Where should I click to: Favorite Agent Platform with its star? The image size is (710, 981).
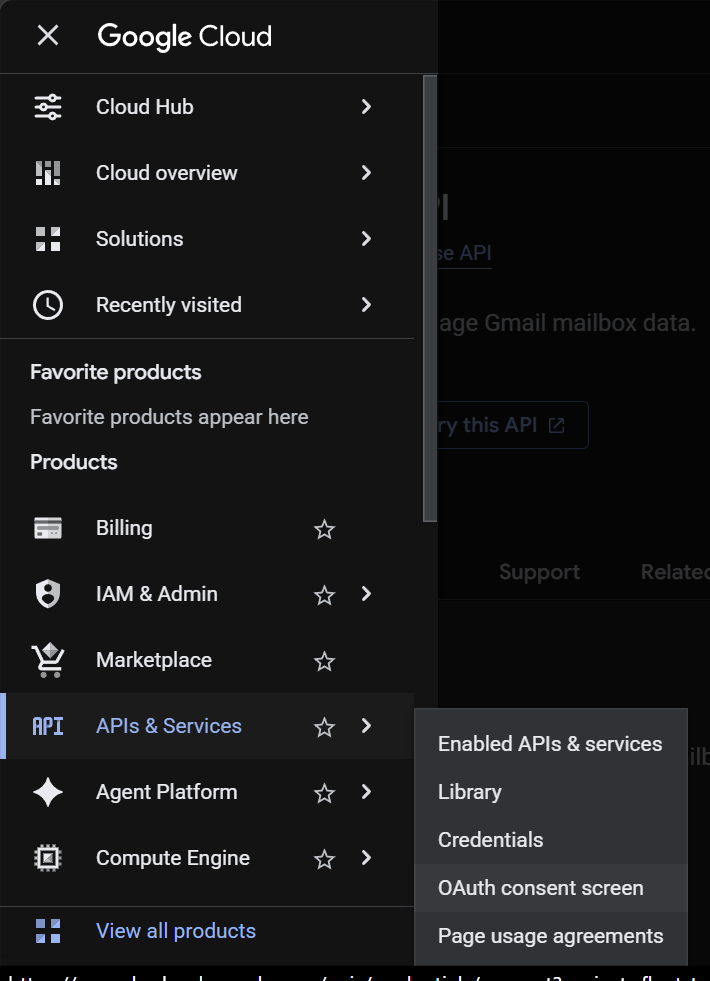click(x=324, y=793)
